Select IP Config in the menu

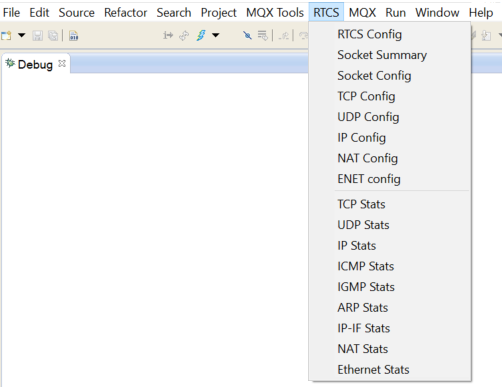(390, 138)
